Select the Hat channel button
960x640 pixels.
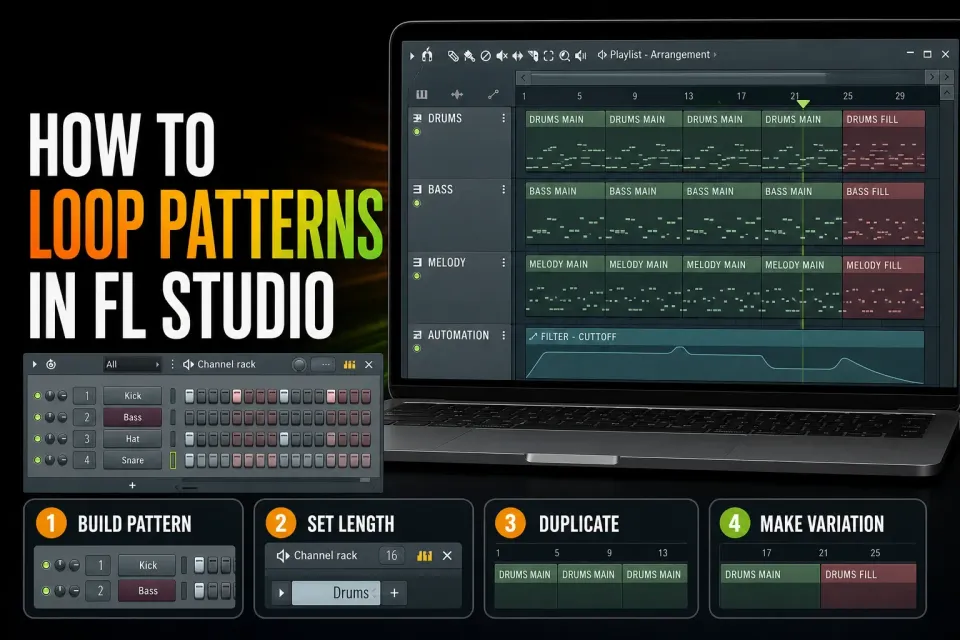coord(132,439)
